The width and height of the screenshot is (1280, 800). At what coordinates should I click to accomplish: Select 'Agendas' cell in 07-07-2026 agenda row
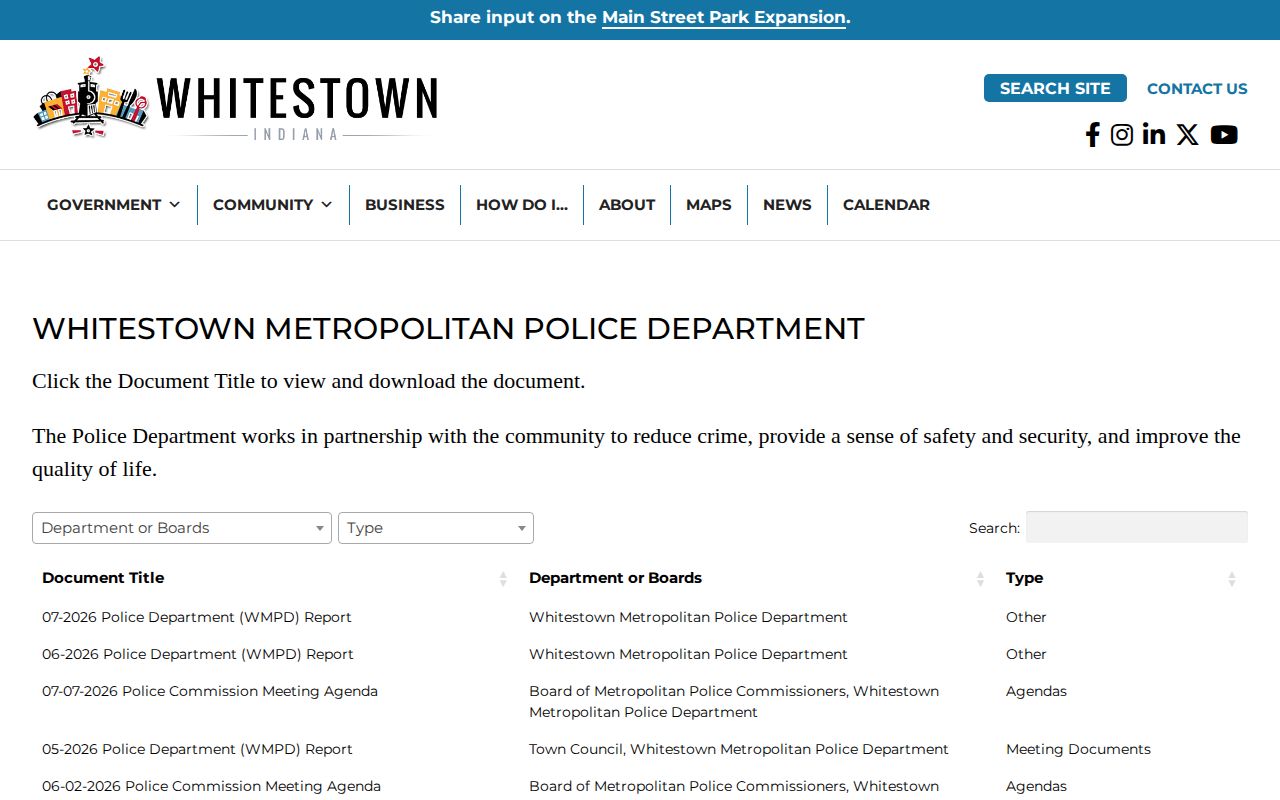1036,691
